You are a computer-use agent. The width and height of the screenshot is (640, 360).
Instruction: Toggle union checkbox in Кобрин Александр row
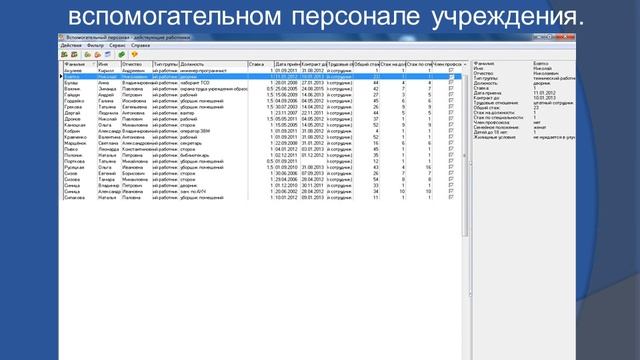pyautogui.click(x=451, y=131)
